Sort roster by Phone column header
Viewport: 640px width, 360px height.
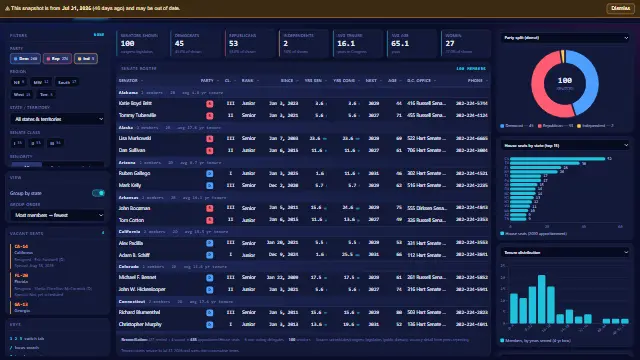coord(478,81)
